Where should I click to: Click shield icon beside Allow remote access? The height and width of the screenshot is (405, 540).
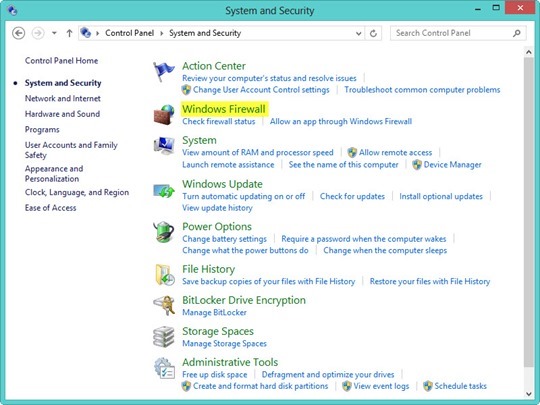(x=352, y=152)
